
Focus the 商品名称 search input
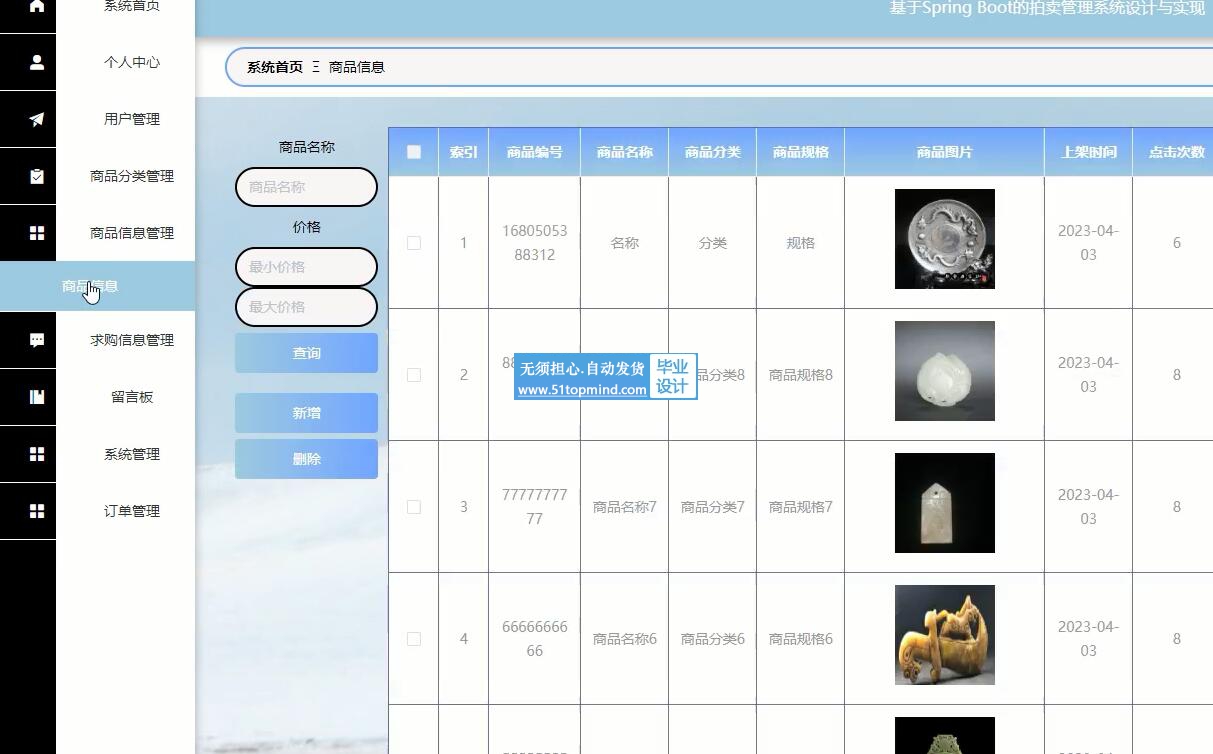click(x=306, y=187)
